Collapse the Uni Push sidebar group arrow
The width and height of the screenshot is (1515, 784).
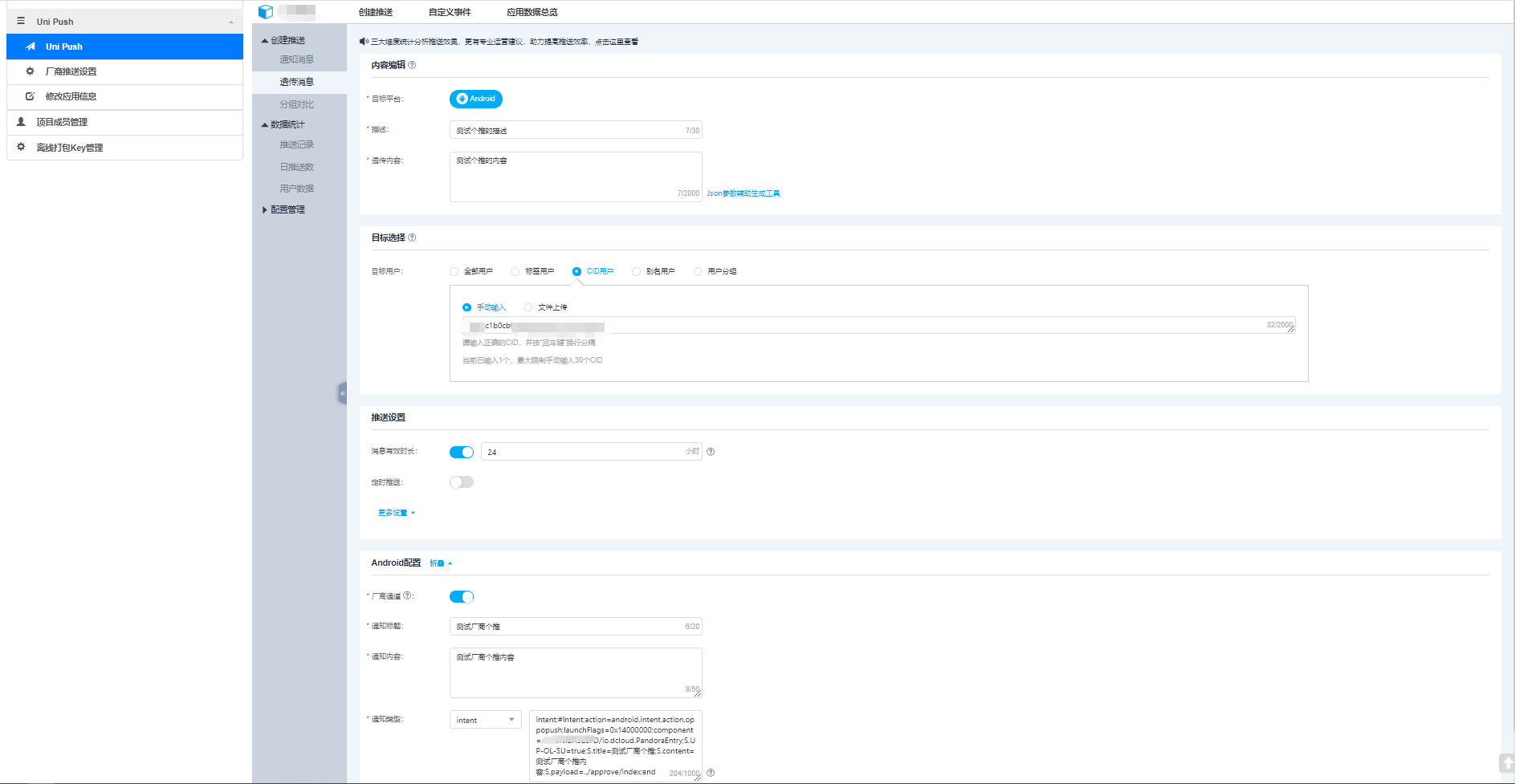[x=231, y=22]
